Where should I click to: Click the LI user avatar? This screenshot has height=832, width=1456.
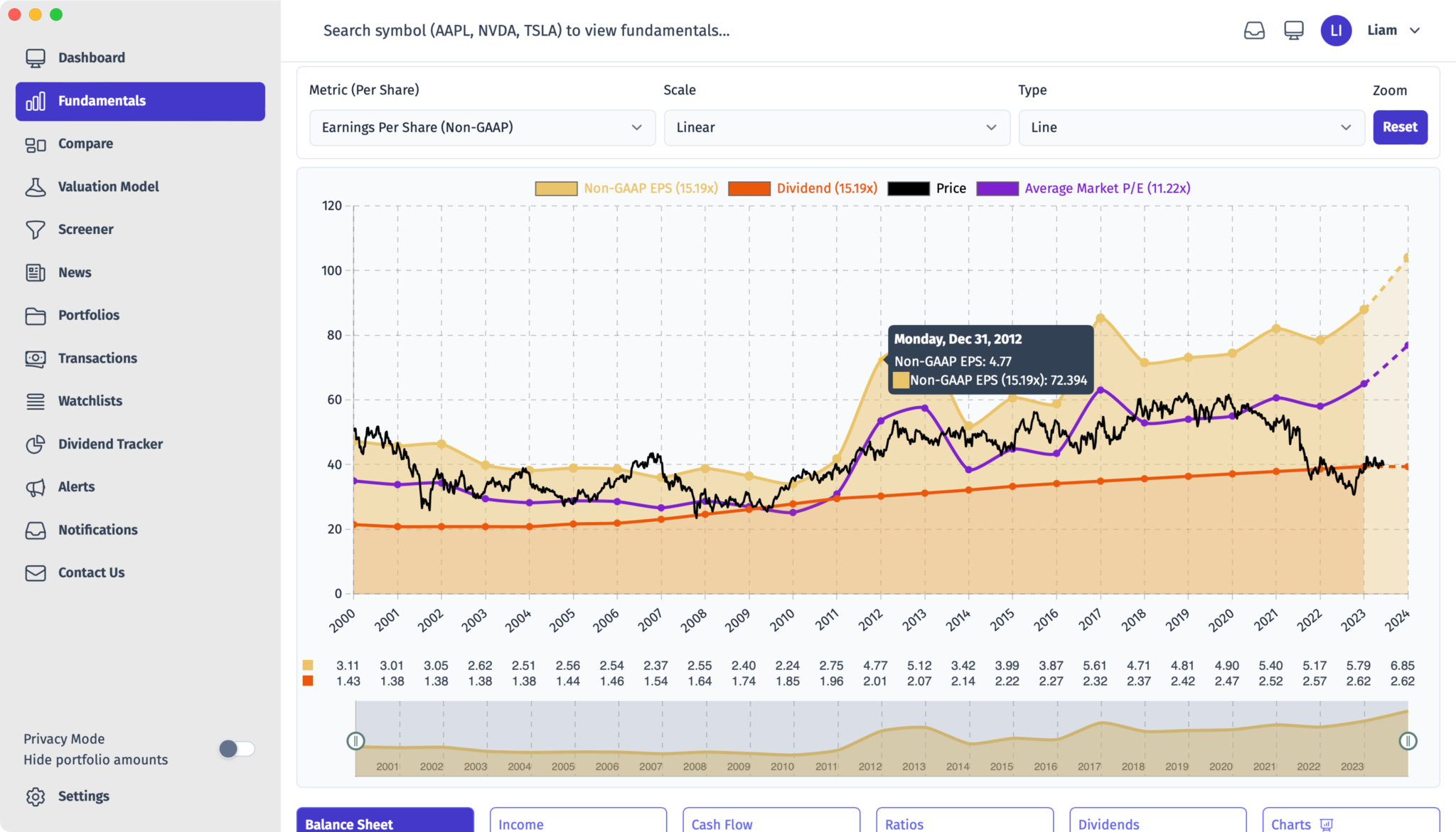pos(1336,31)
